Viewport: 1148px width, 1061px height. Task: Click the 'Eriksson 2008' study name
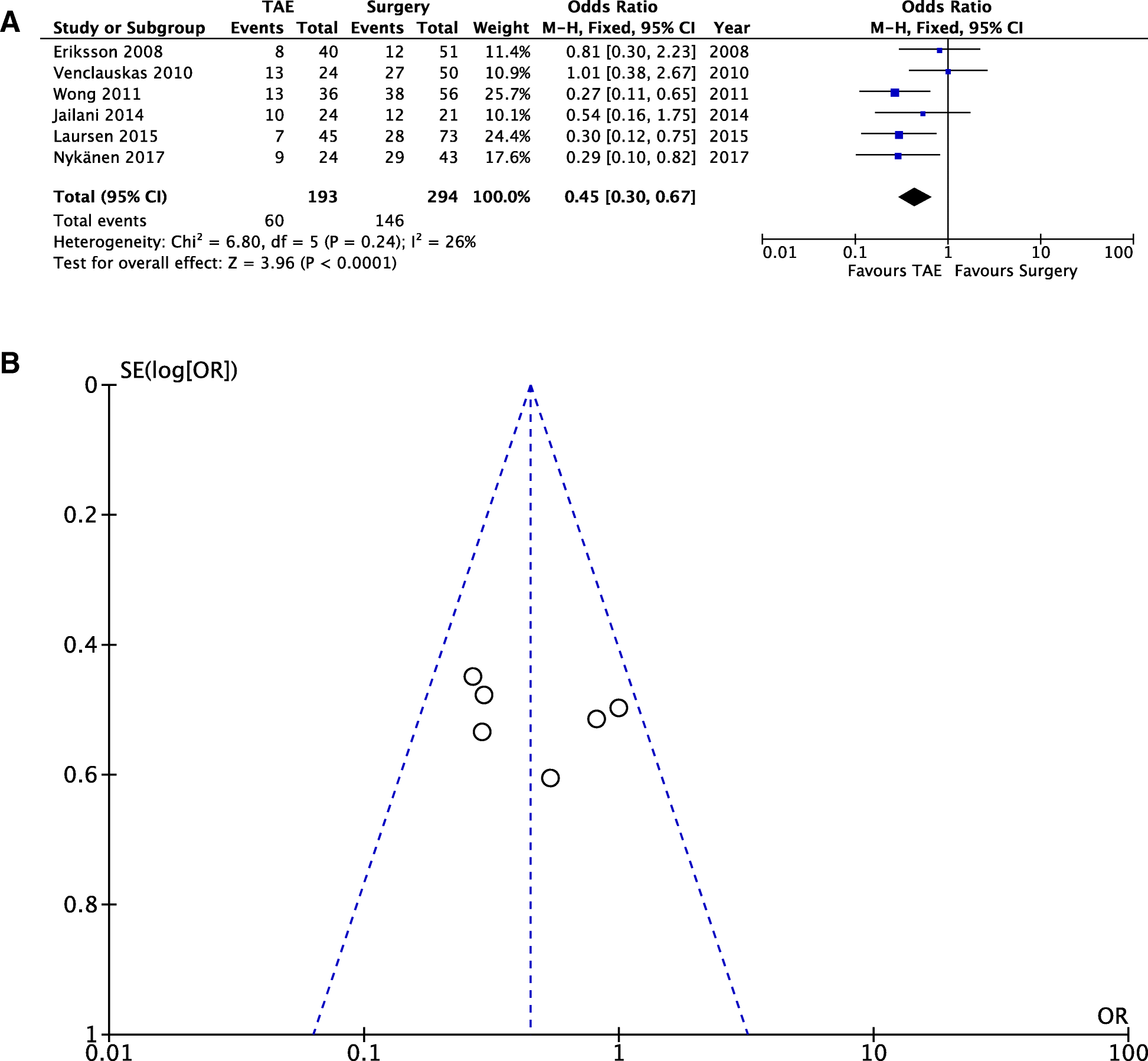108,52
